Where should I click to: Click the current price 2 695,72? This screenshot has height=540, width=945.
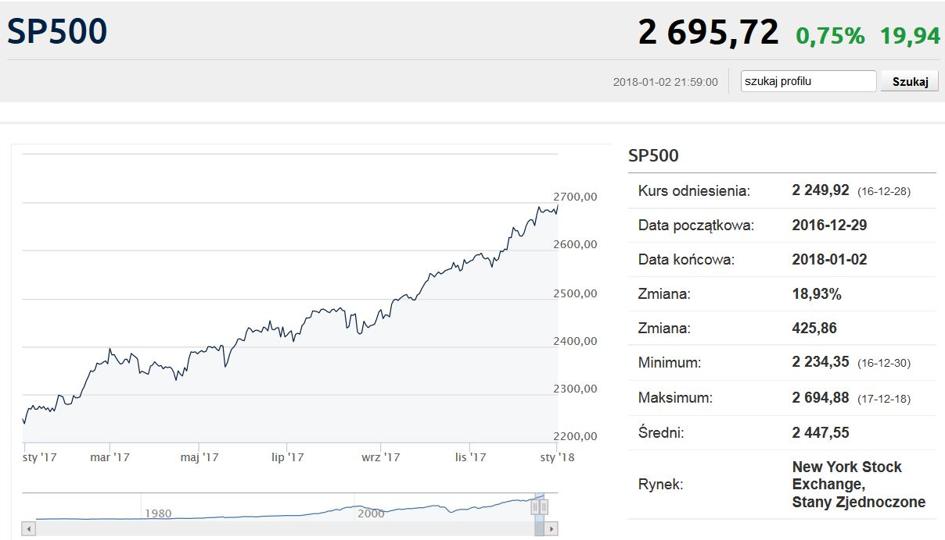708,32
